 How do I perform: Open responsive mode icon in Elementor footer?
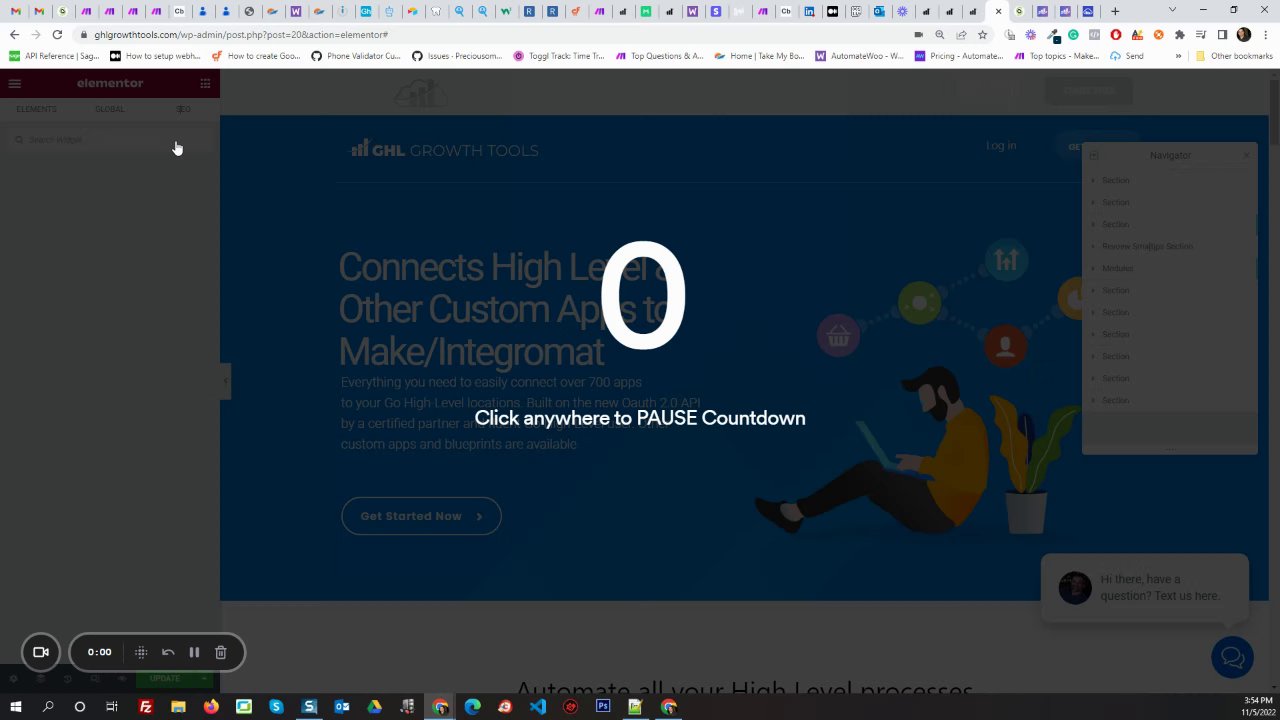pyautogui.click(x=95, y=679)
